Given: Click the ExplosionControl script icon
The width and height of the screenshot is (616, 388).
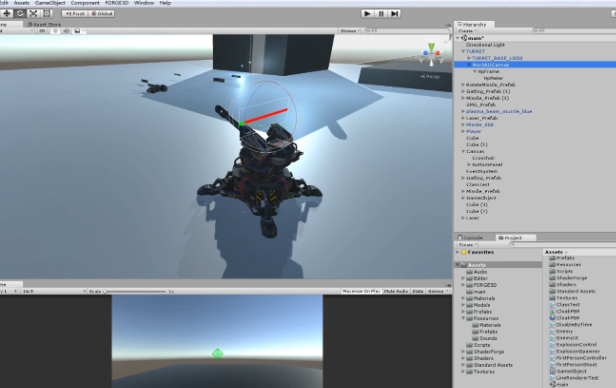Looking at the screenshot, I should [552, 345].
